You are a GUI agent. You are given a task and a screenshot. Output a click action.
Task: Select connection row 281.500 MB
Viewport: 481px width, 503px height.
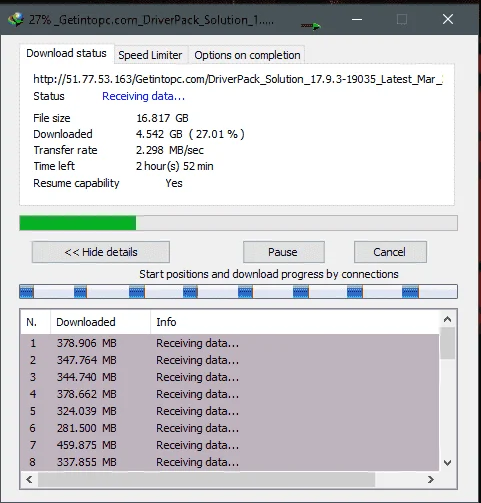point(230,428)
